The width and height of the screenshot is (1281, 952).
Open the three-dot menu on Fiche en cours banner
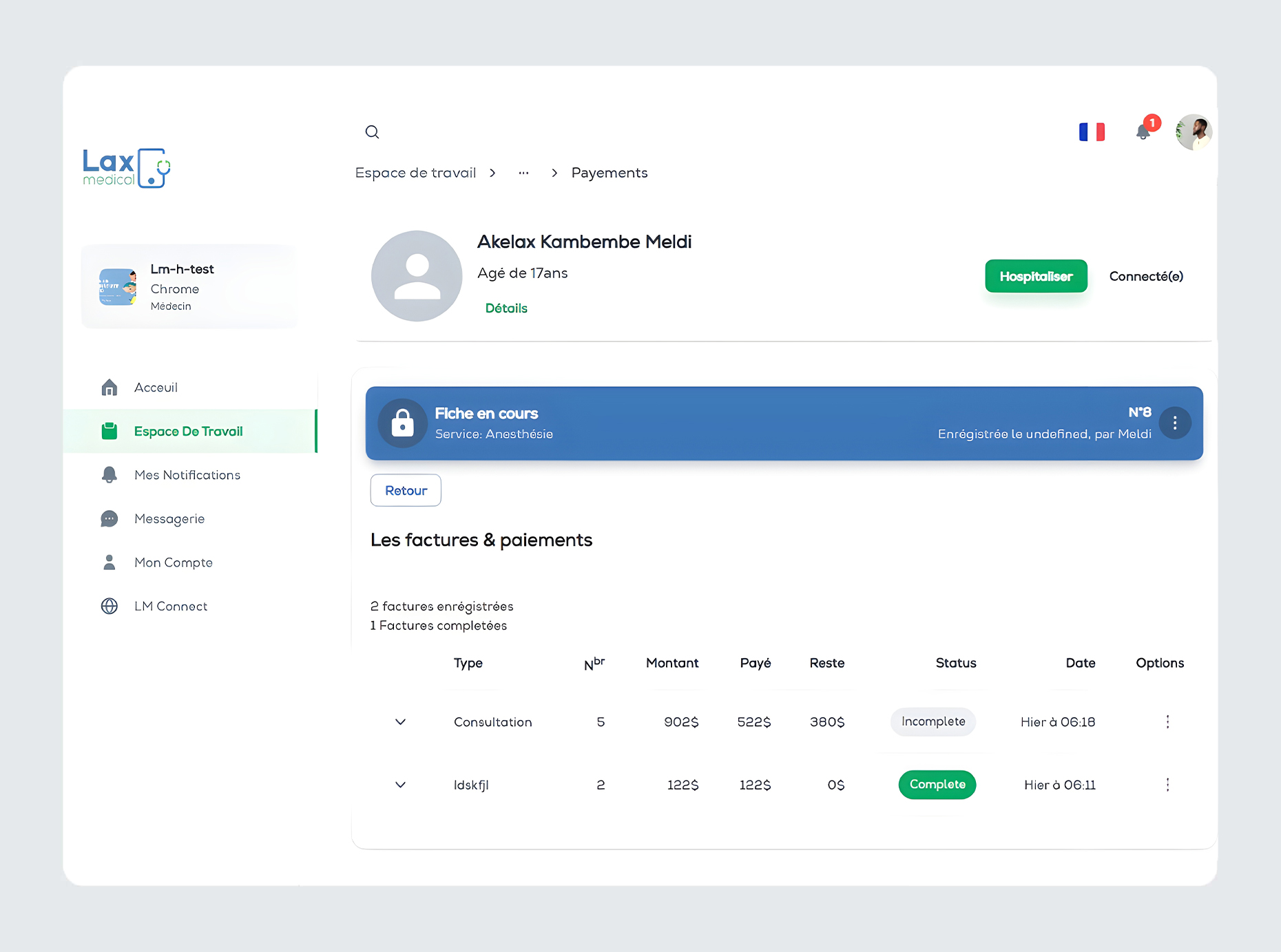click(1175, 423)
